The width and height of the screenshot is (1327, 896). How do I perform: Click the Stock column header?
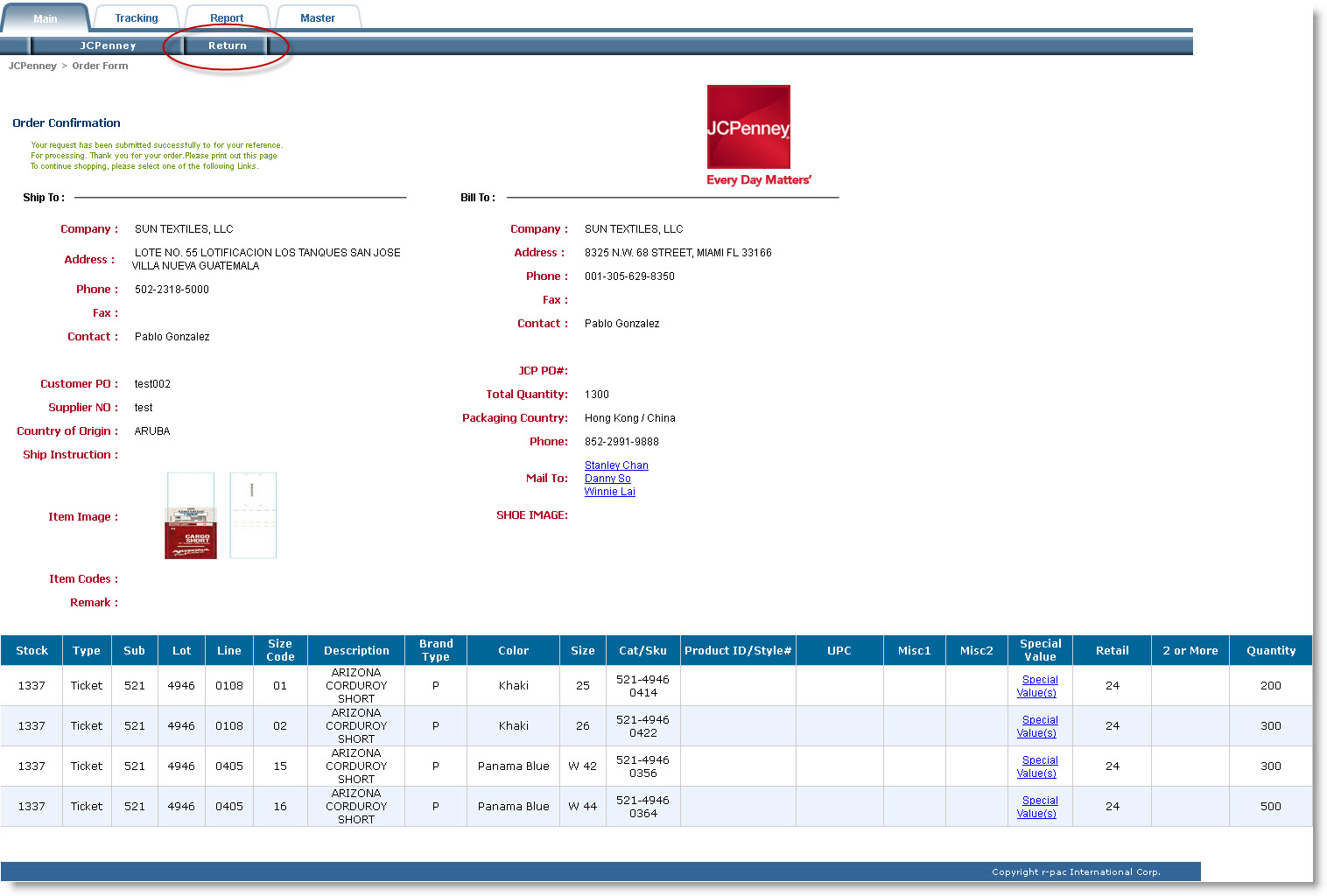(x=32, y=650)
